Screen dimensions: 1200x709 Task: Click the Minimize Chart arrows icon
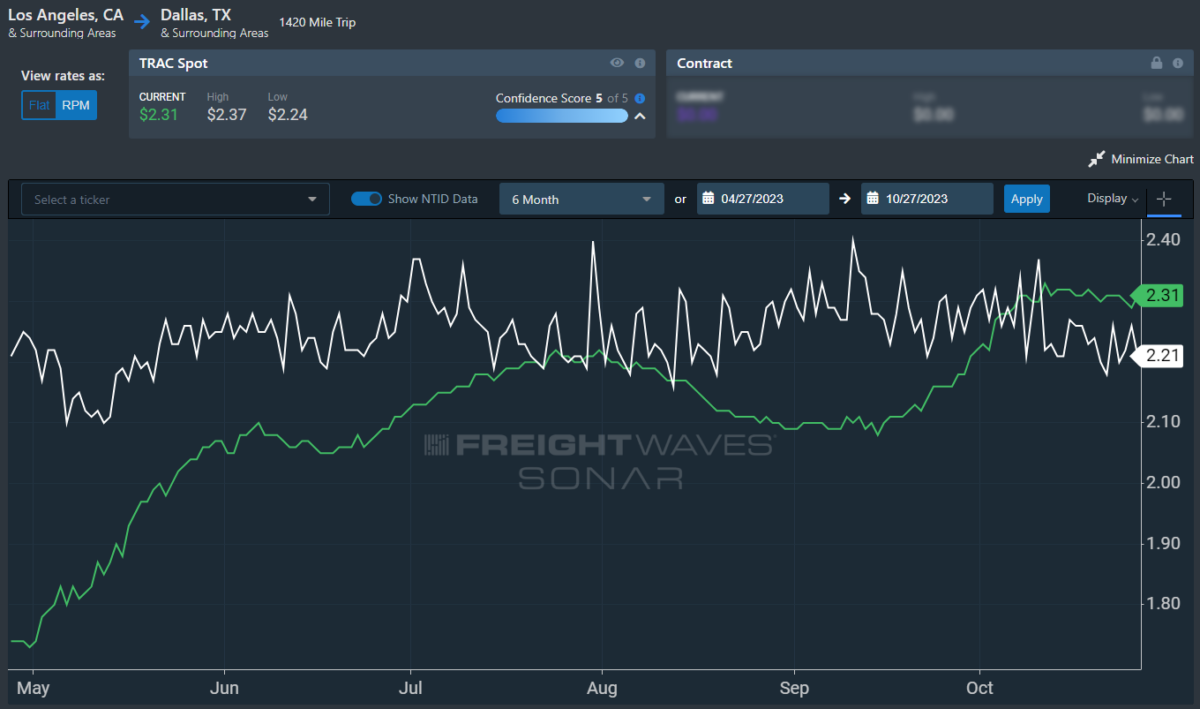click(x=1097, y=159)
